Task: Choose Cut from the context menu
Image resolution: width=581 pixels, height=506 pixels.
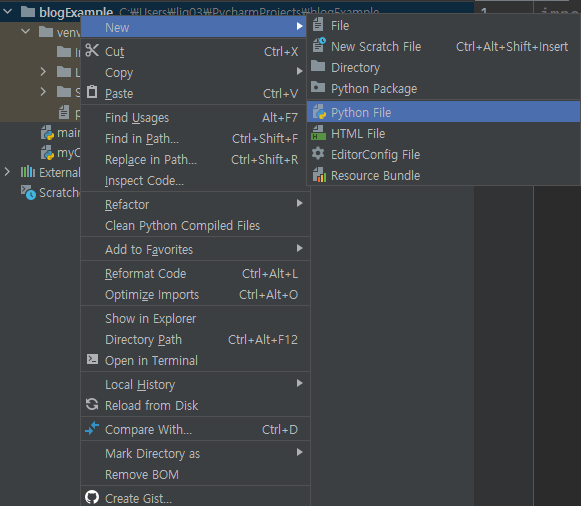Action: click(195, 51)
